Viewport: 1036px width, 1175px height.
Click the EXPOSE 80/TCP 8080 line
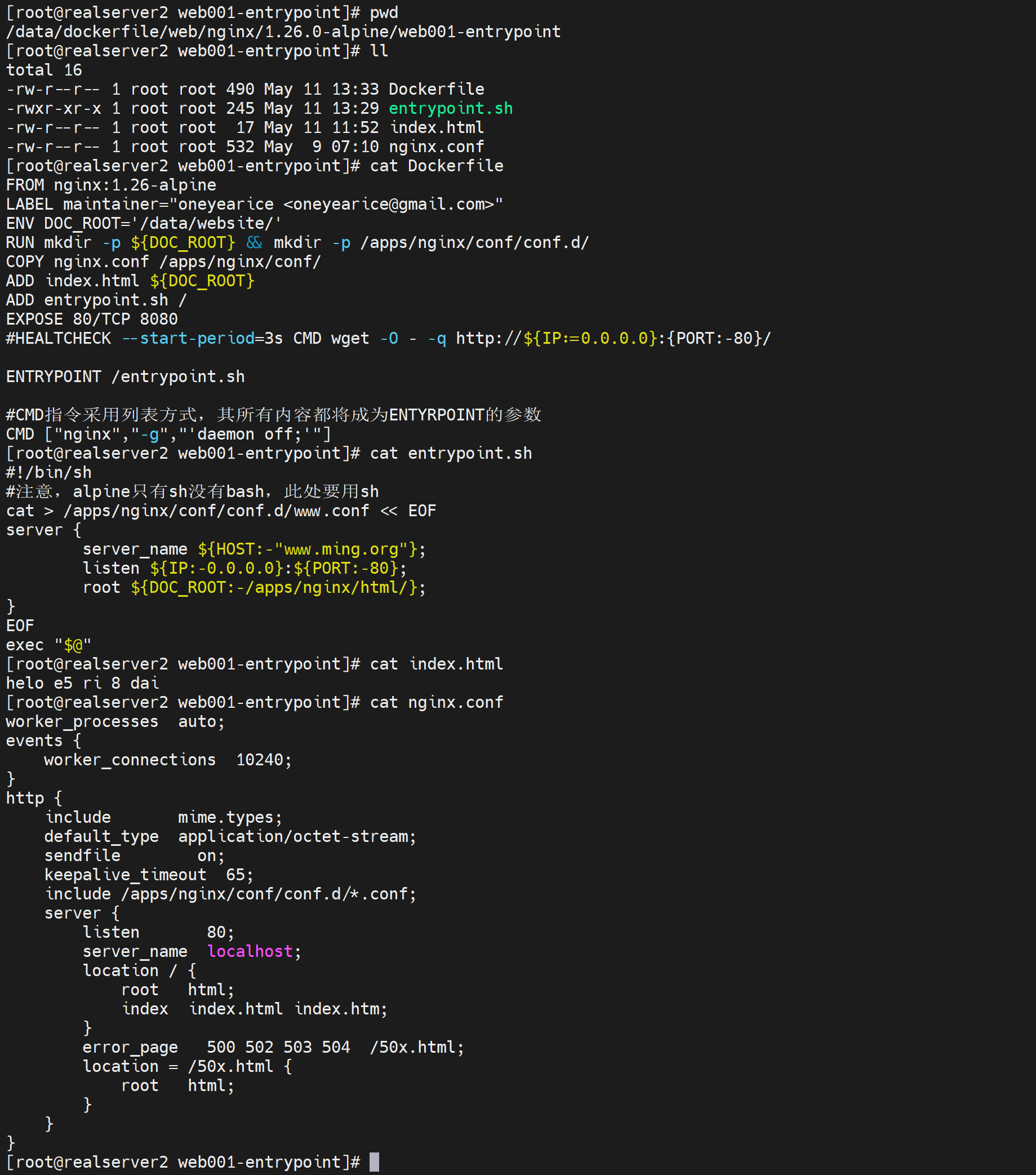(92, 319)
